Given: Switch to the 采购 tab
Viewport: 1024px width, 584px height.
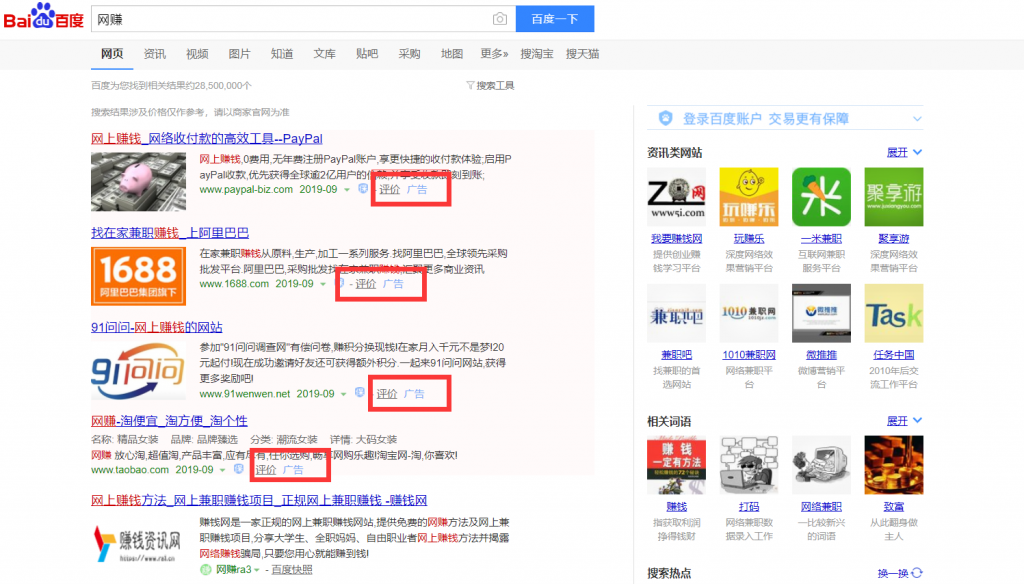Looking at the screenshot, I should pos(409,54).
